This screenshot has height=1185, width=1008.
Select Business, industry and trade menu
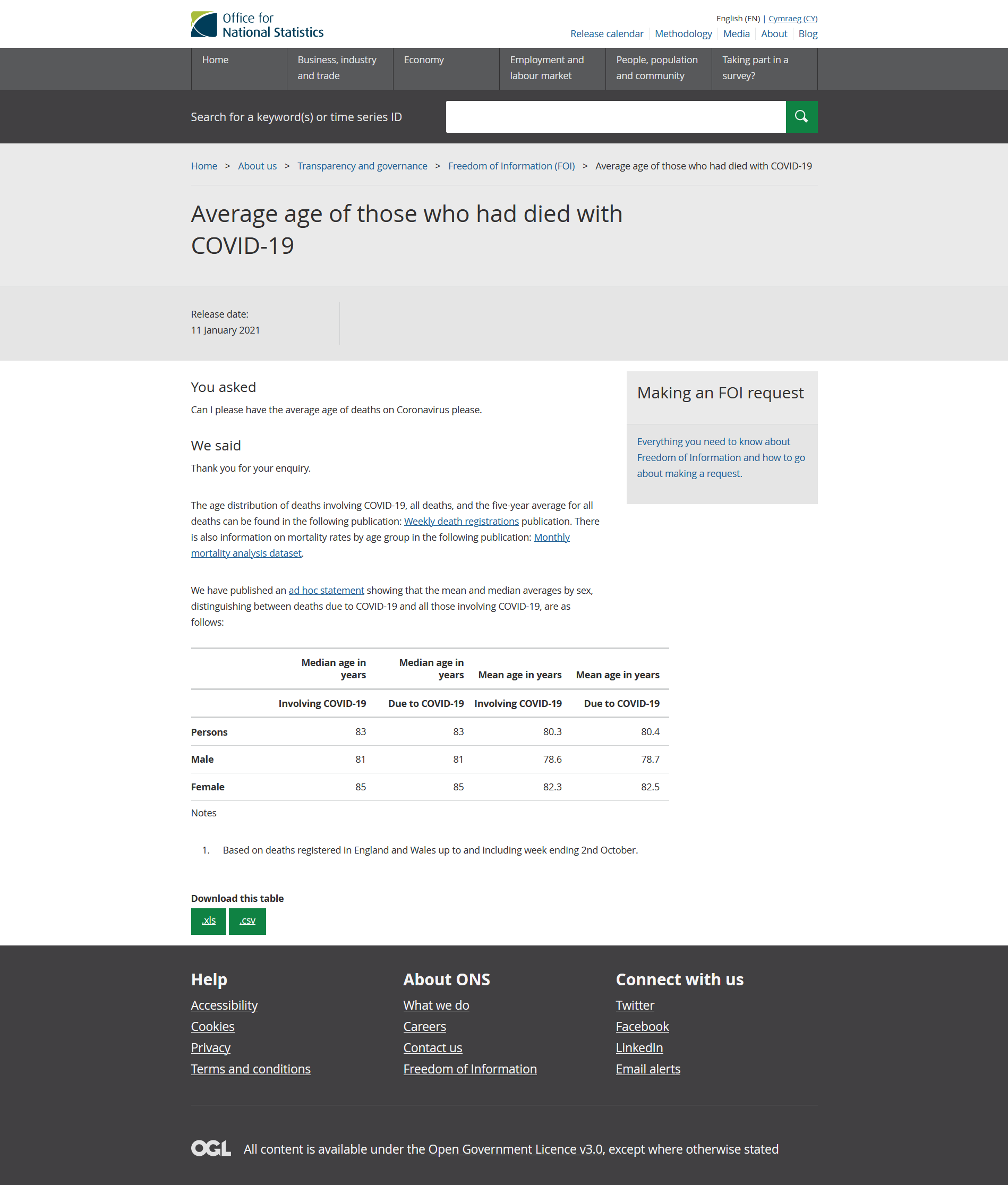[337, 68]
